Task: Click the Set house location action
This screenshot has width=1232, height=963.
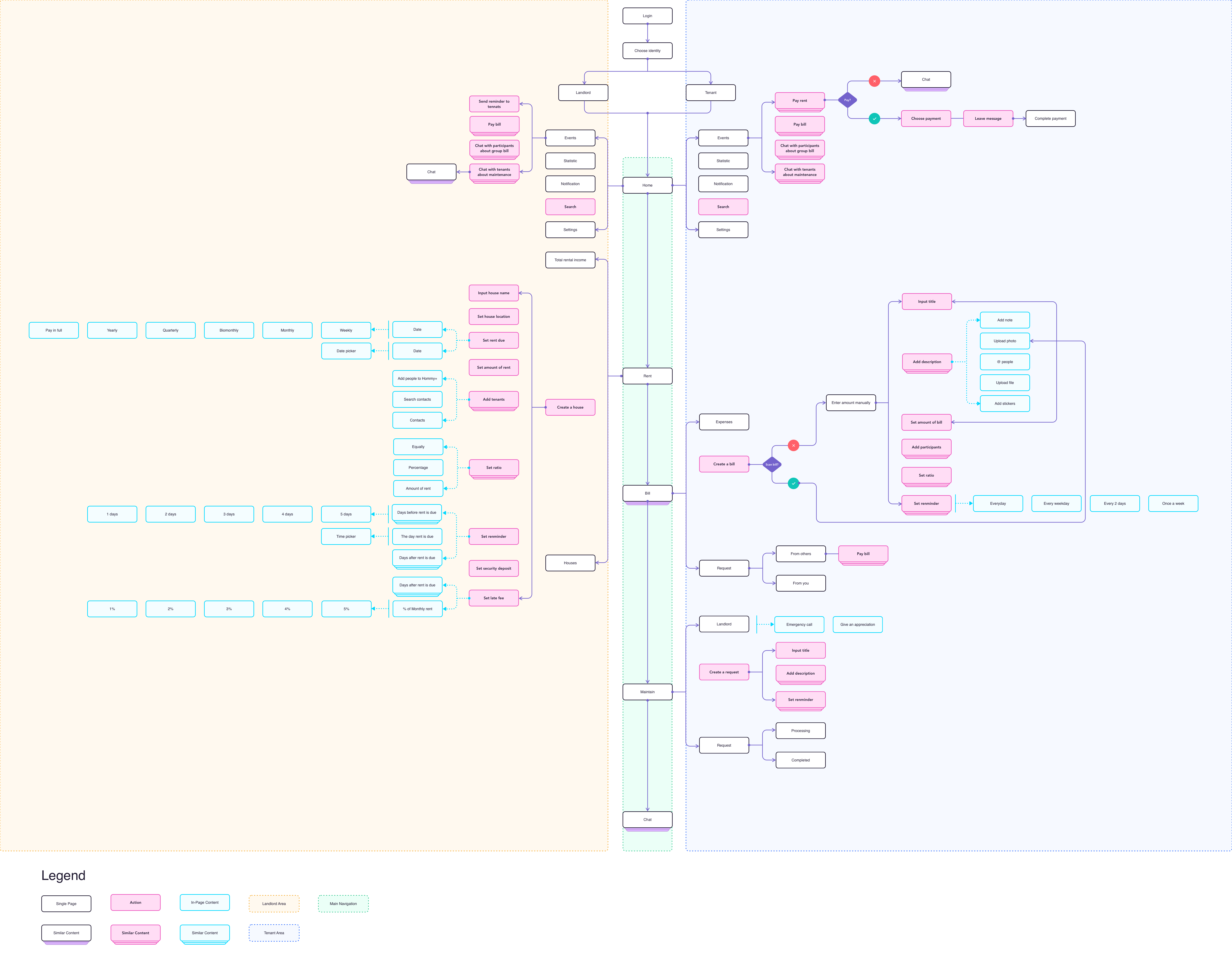Action: point(494,317)
